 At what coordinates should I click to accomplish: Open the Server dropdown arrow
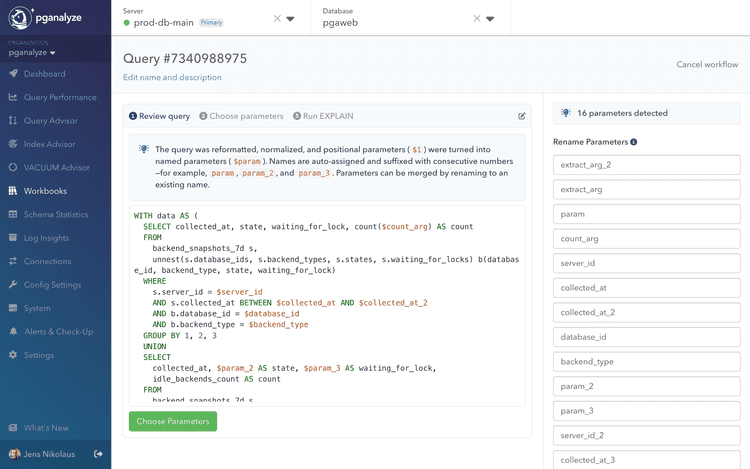coord(291,19)
